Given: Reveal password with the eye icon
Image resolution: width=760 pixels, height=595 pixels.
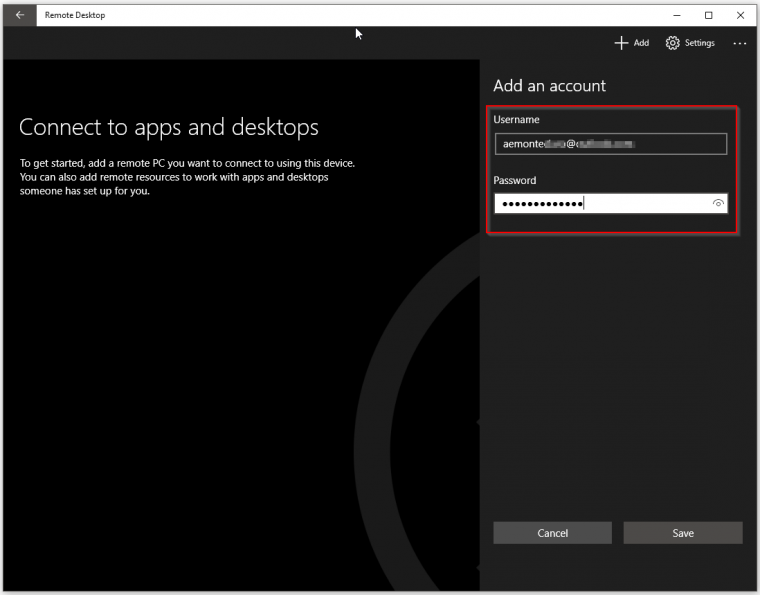Looking at the screenshot, I should click(x=718, y=204).
